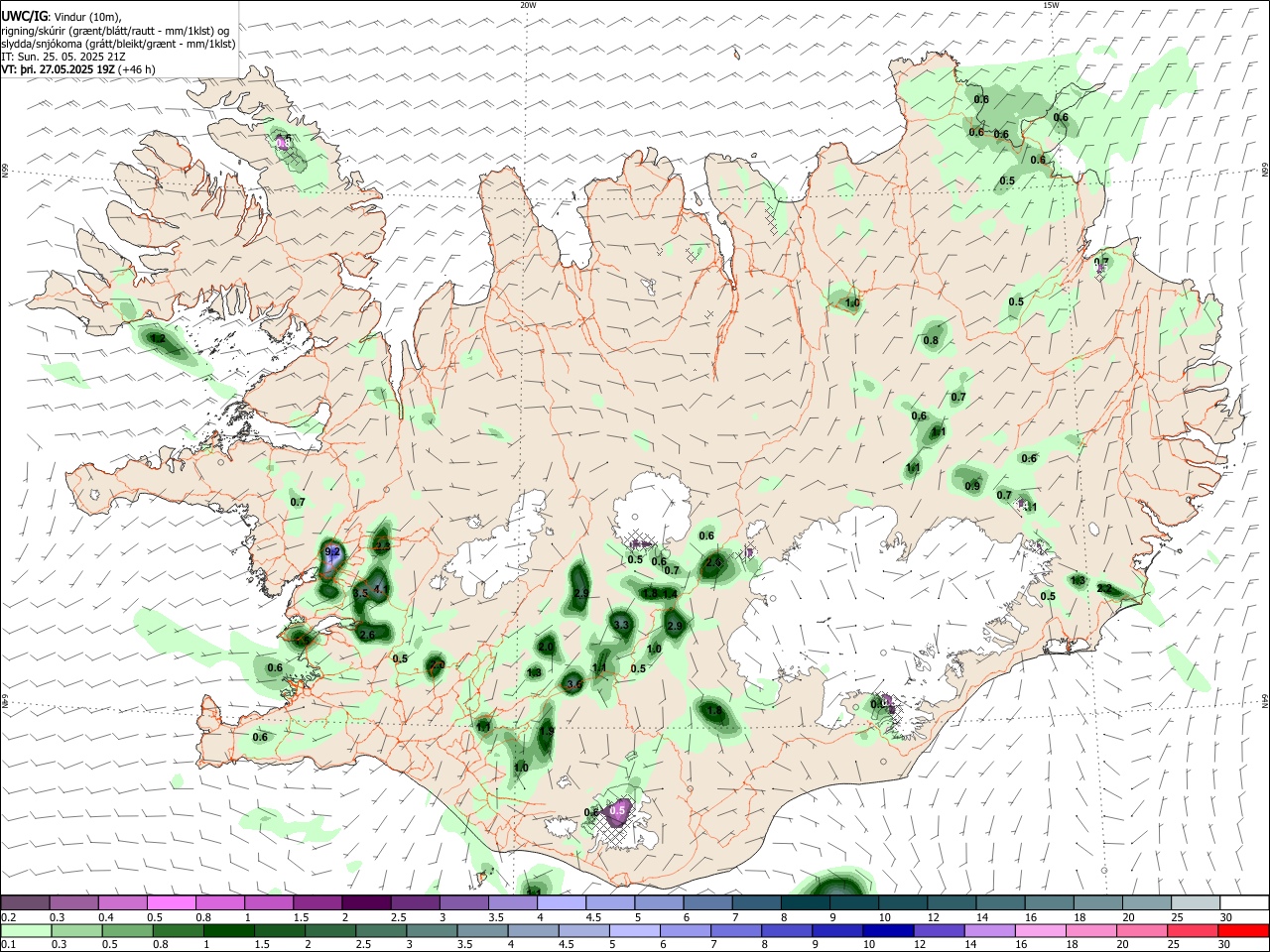Select the pale lavender 4 mm snow swatch
This screenshot has width=1270, height=952.
coord(561,902)
